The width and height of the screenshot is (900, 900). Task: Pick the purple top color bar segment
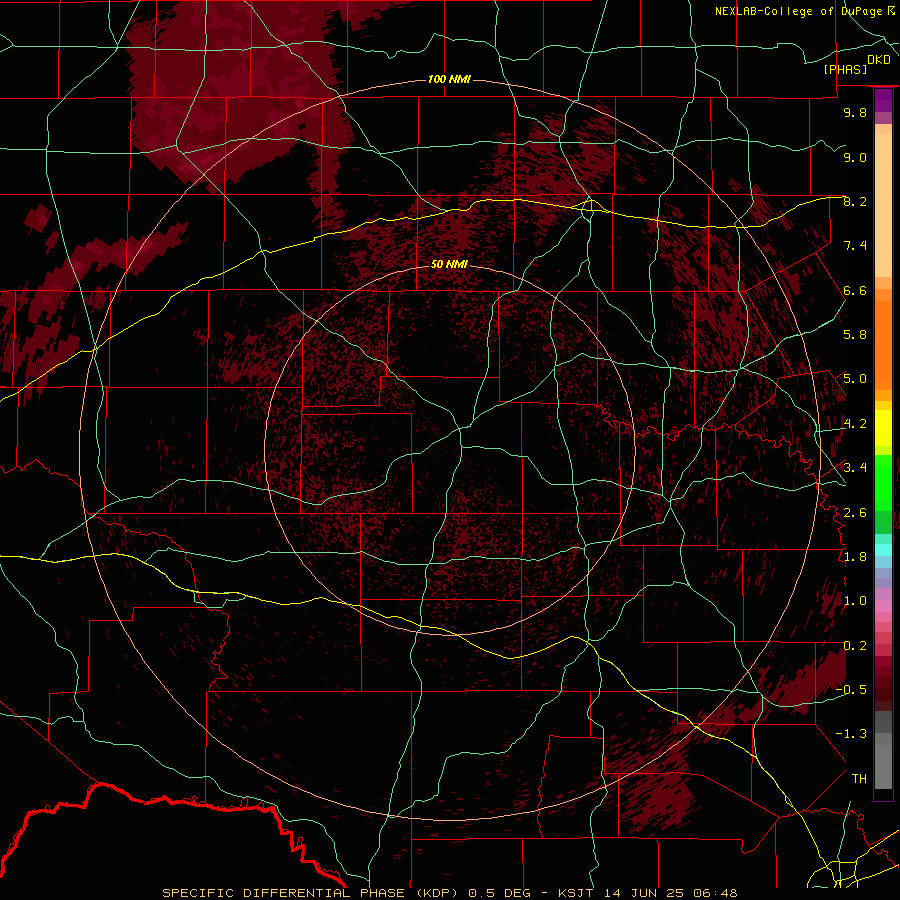pyautogui.click(x=883, y=100)
